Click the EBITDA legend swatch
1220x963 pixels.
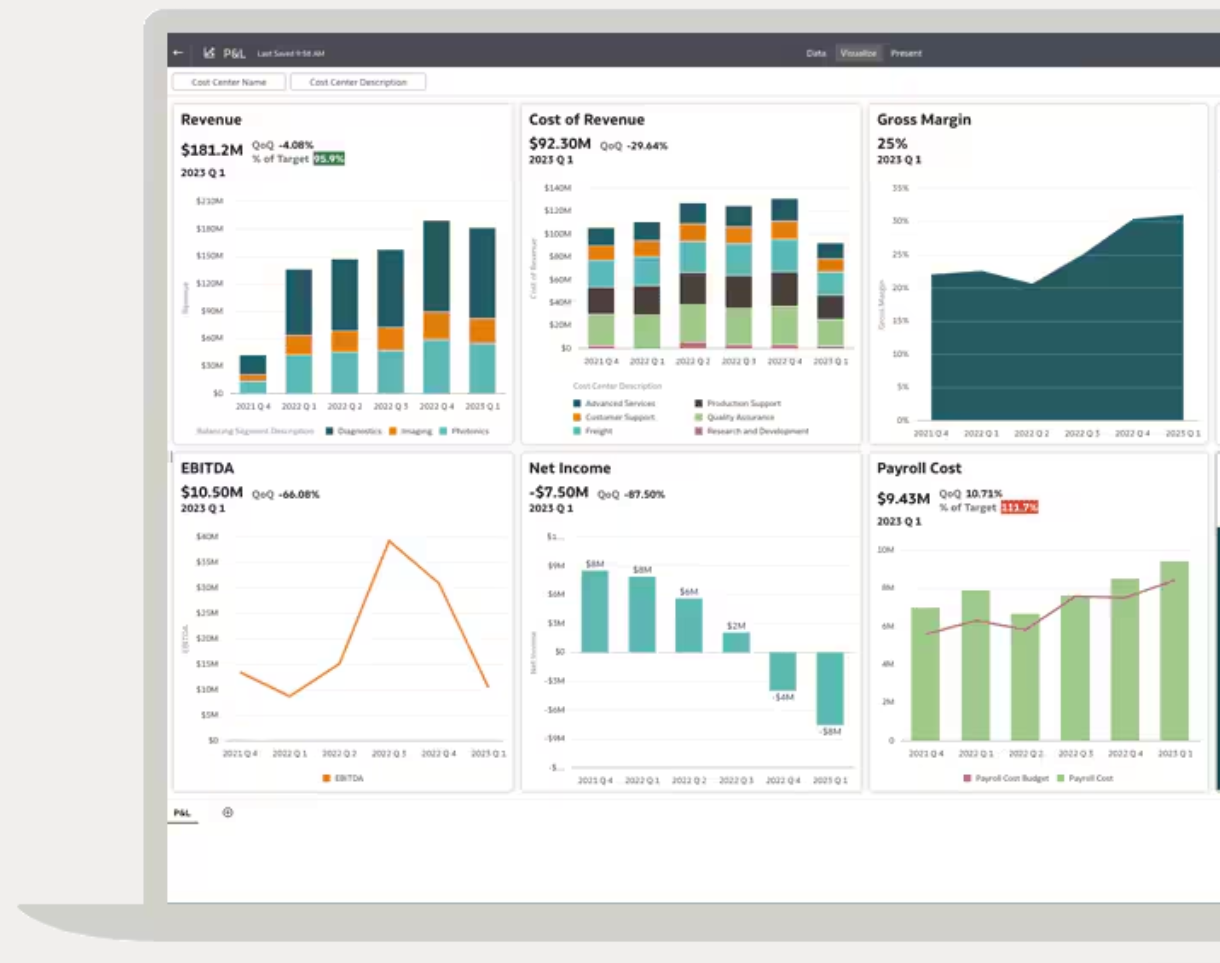point(327,777)
